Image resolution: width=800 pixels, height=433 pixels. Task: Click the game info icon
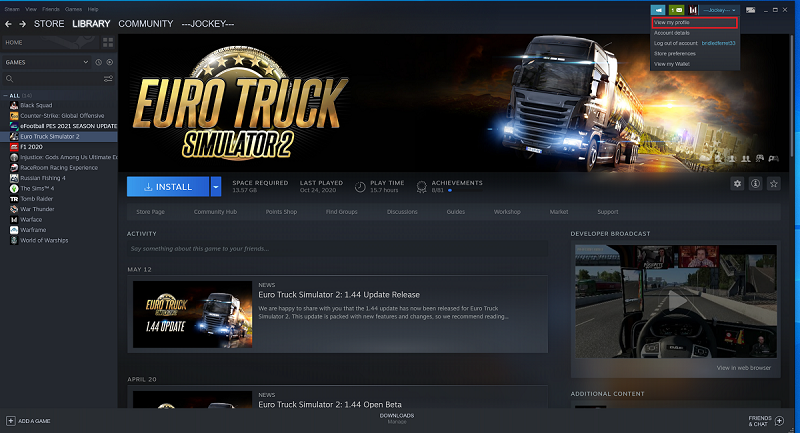(755, 184)
